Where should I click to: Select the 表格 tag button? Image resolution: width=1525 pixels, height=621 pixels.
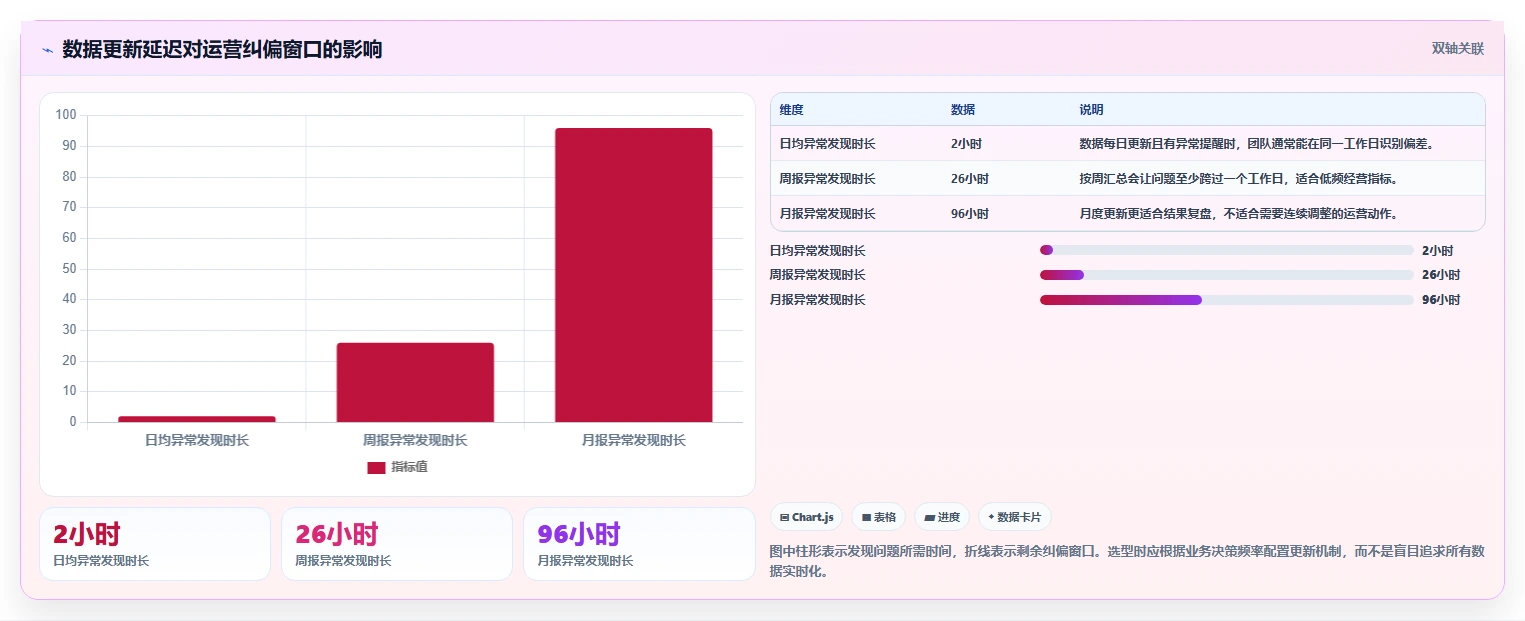(x=878, y=517)
